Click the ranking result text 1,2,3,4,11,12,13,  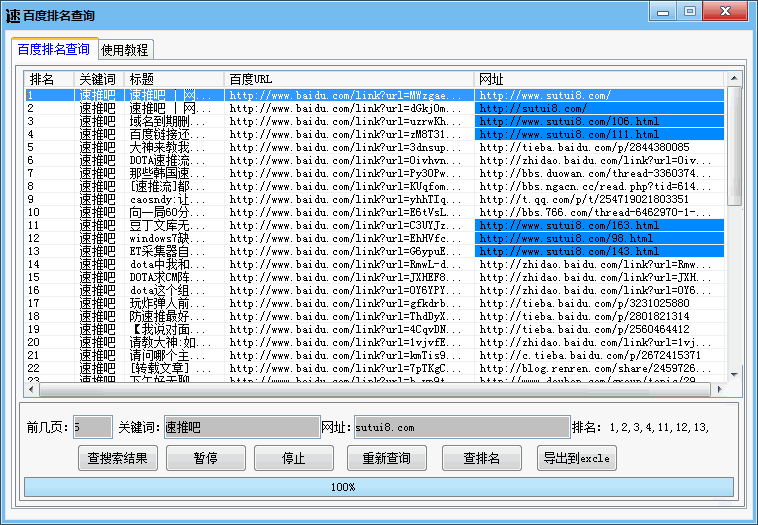click(x=658, y=427)
